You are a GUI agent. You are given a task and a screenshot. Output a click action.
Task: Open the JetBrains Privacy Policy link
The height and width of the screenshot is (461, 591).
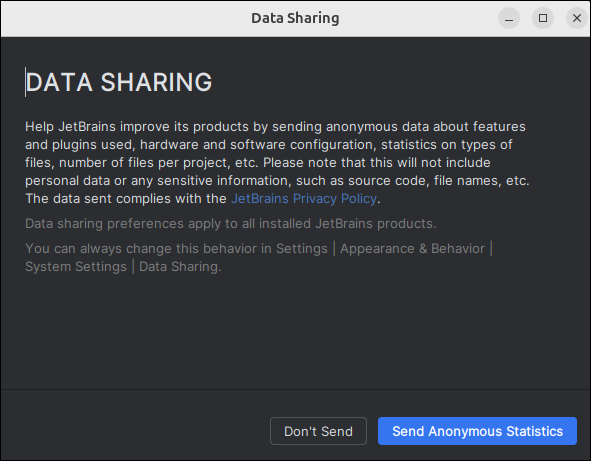pos(304,199)
